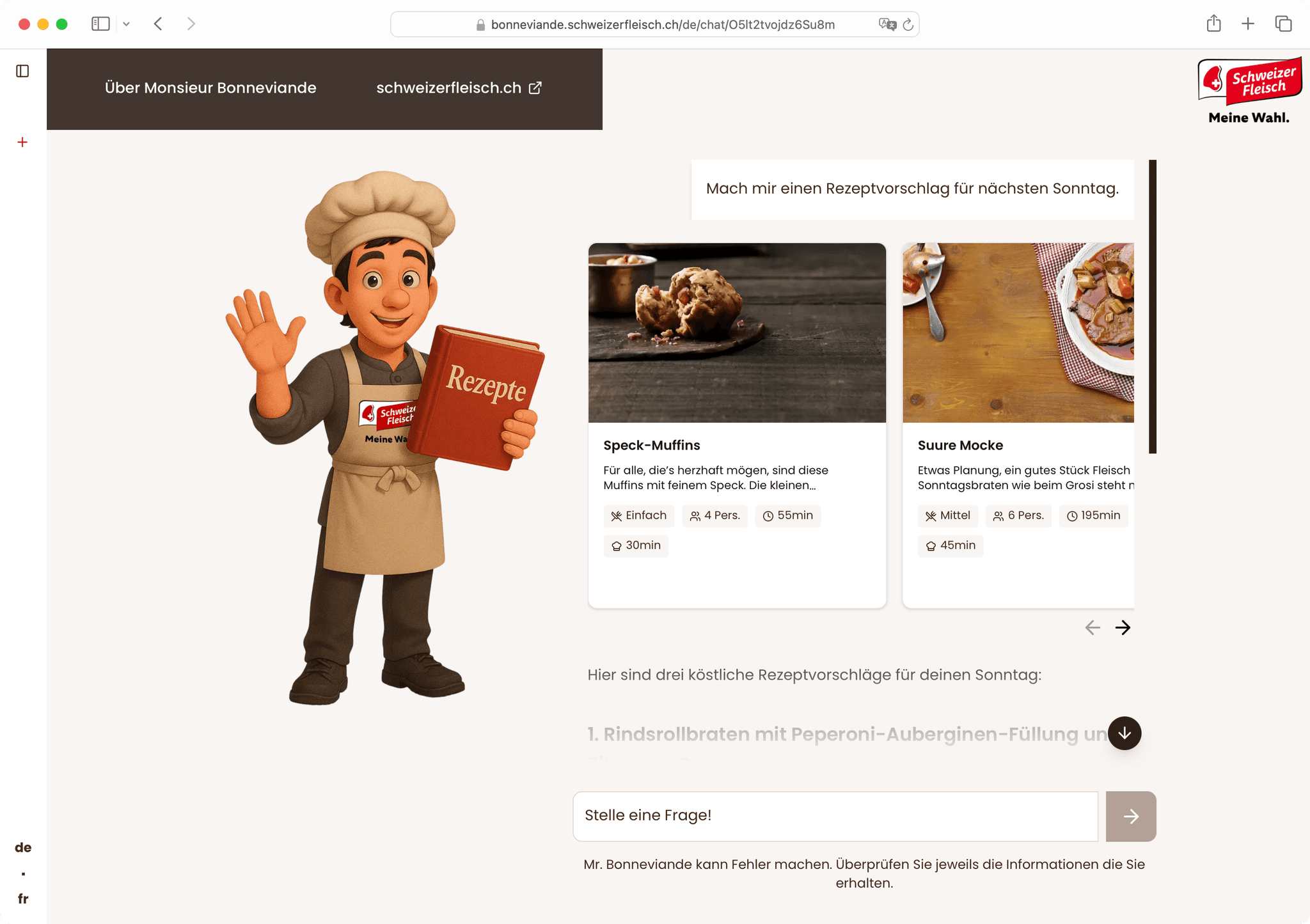Show all tabs via the tab overview icon

[1282, 24]
